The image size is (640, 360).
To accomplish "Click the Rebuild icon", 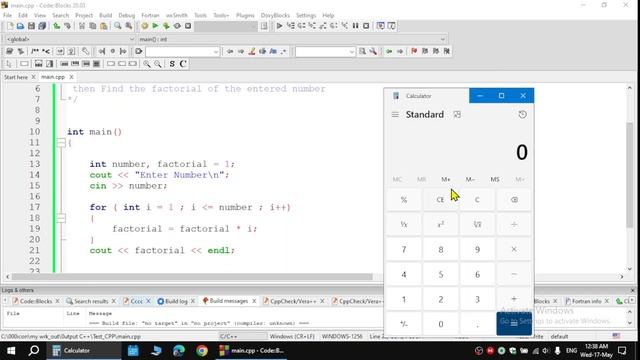I will (177, 26).
